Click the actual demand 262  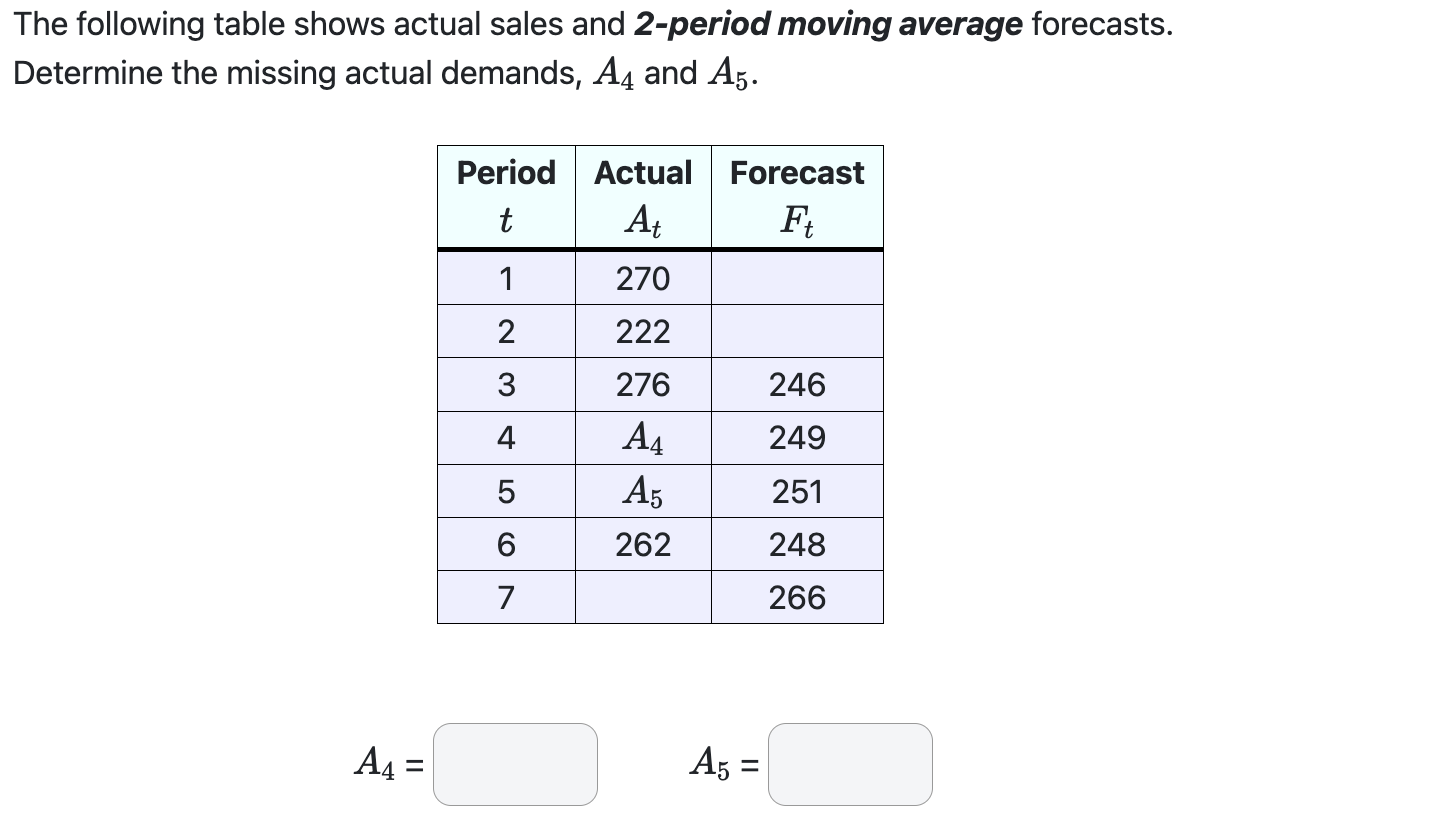click(x=642, y=543)
